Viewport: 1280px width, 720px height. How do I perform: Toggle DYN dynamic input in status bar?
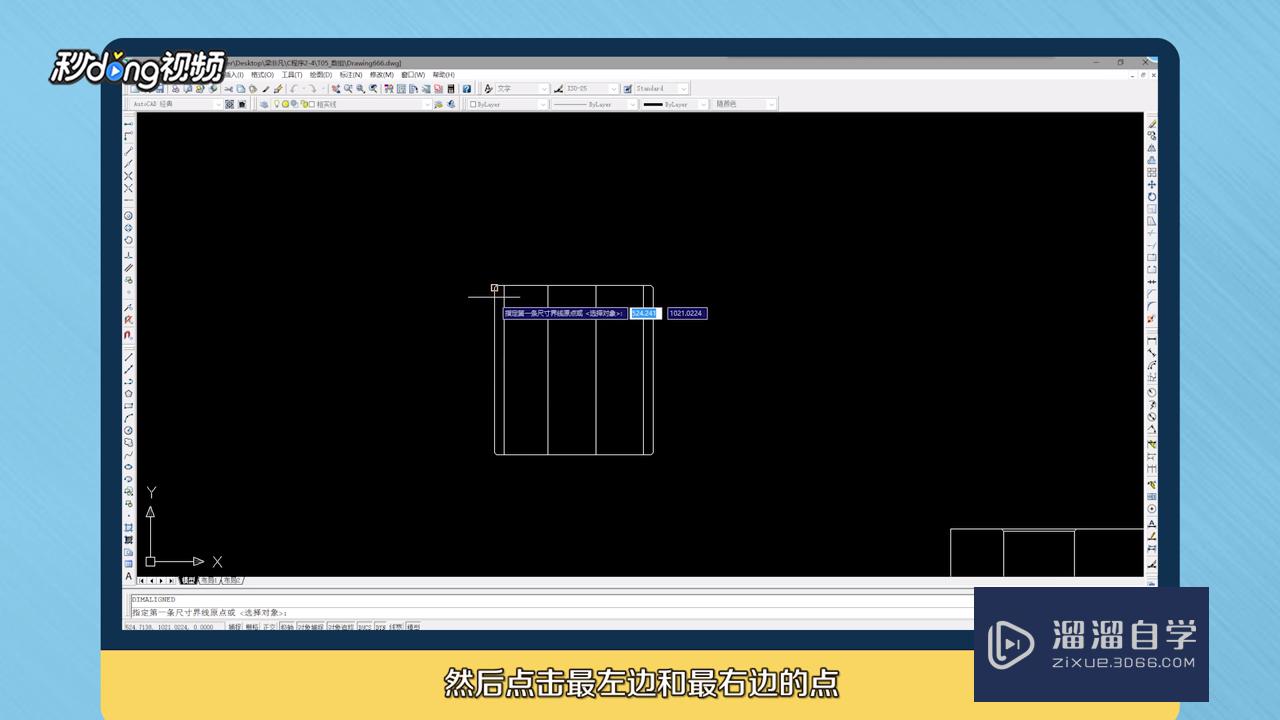click(x=381, y=626)
